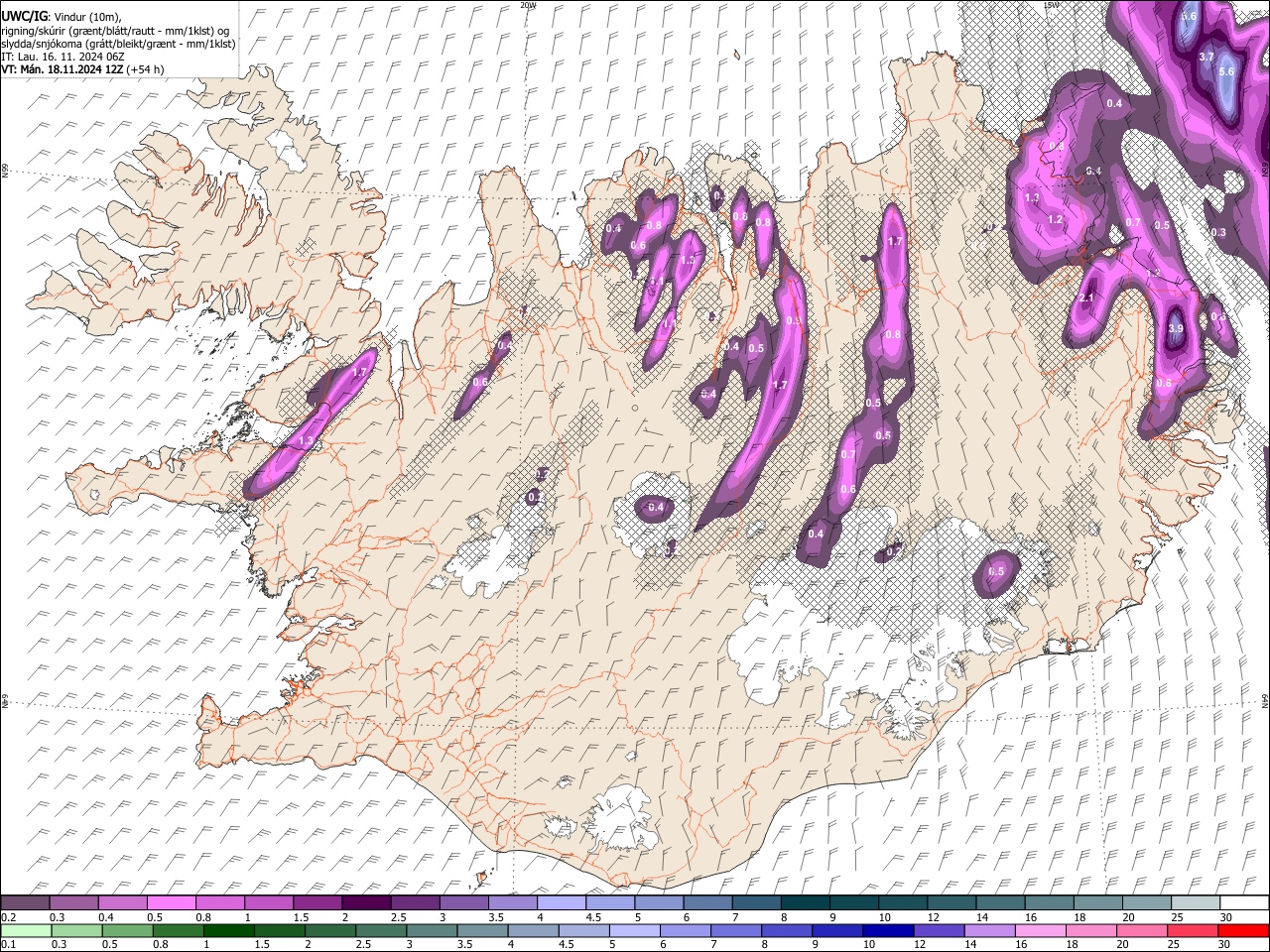Choose the light lavender swatch labeled 4 in upper bar
The width and height of the screenshot is (1270, 952).
(562, 902)
